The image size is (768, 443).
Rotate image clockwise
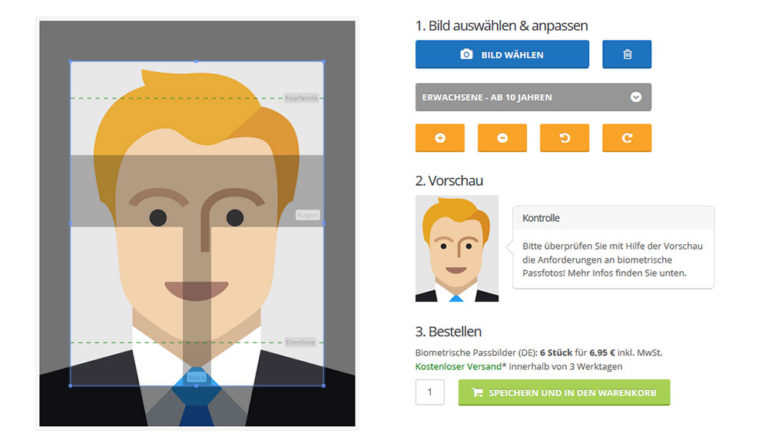click(x=627, y=138)
